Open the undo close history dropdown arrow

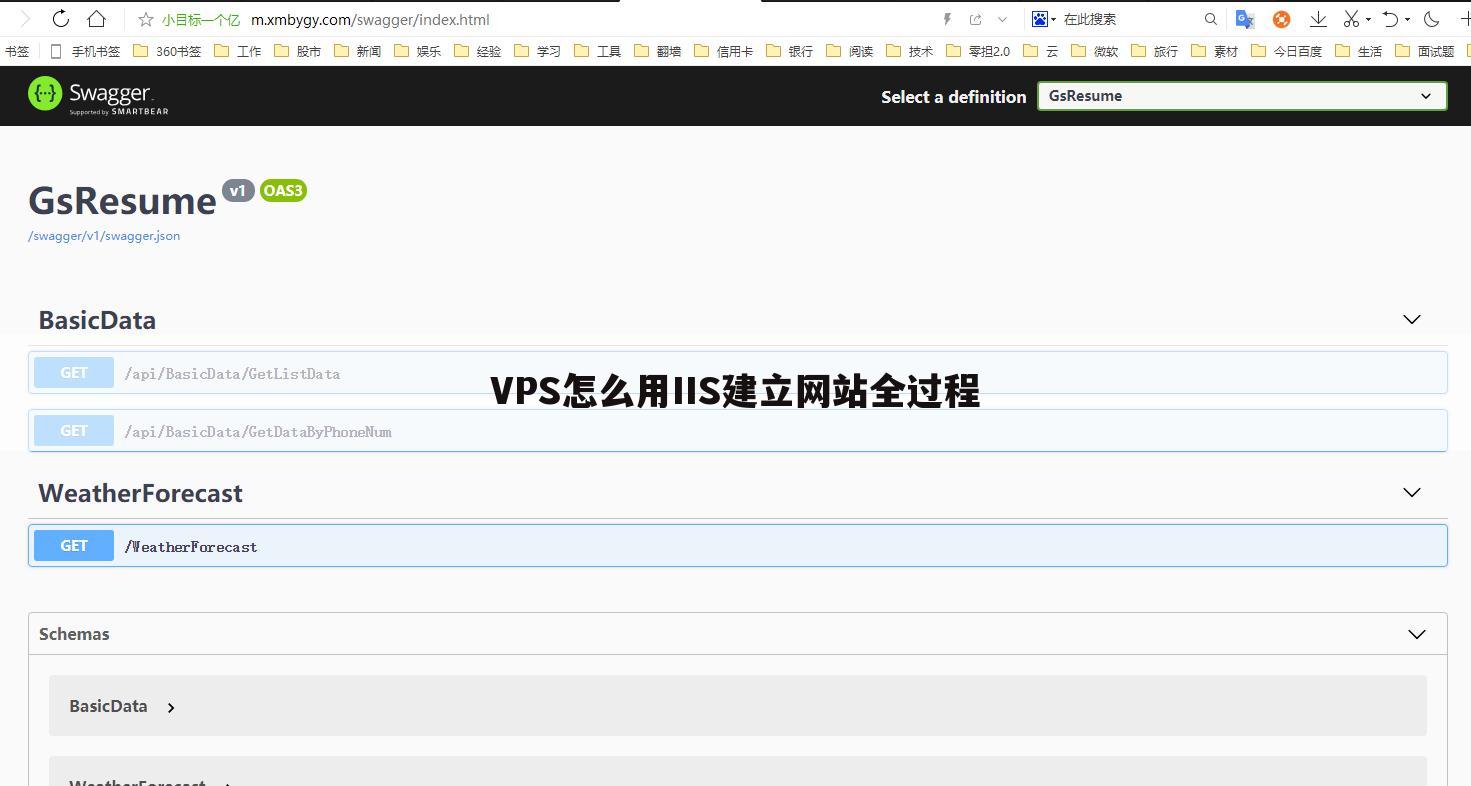[1407, 19]
